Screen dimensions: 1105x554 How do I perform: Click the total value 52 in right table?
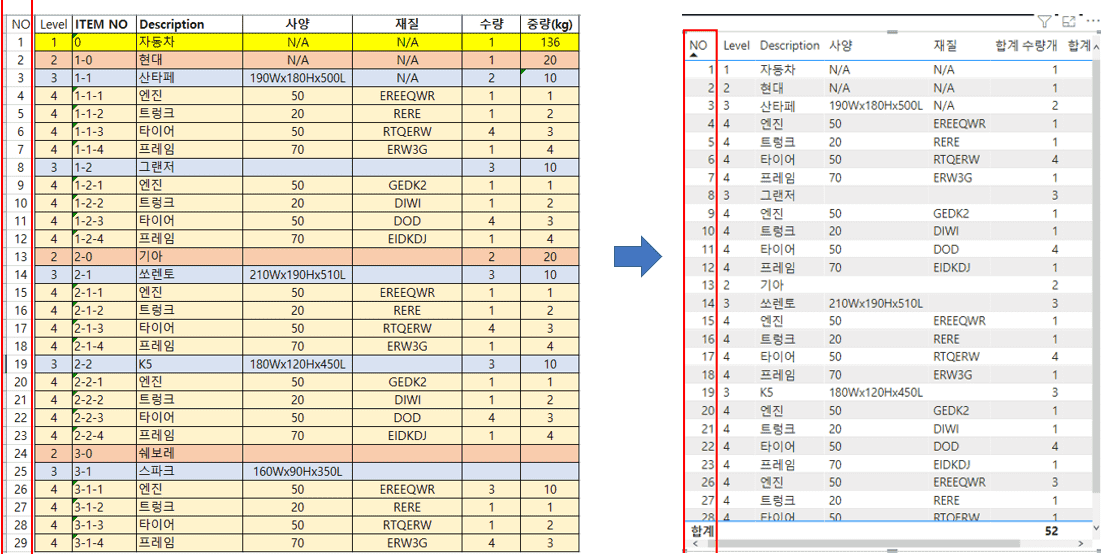[x=1051, y=531]
